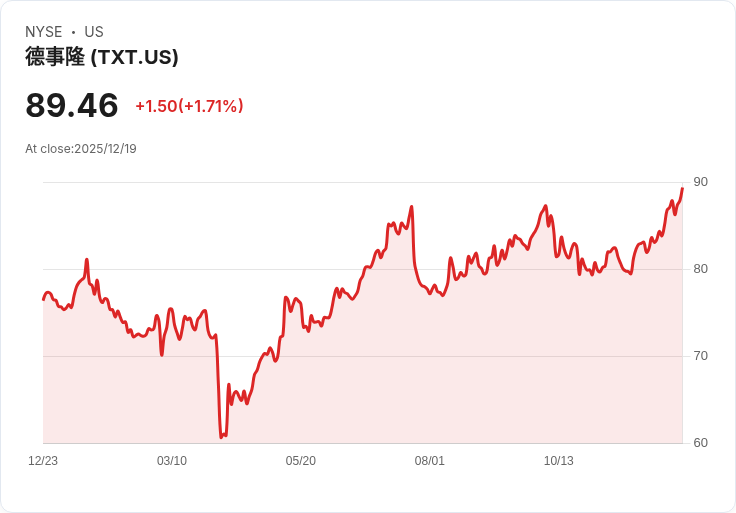736x513 pixels.
Task: Click the US market label
Action: [94, 32]
